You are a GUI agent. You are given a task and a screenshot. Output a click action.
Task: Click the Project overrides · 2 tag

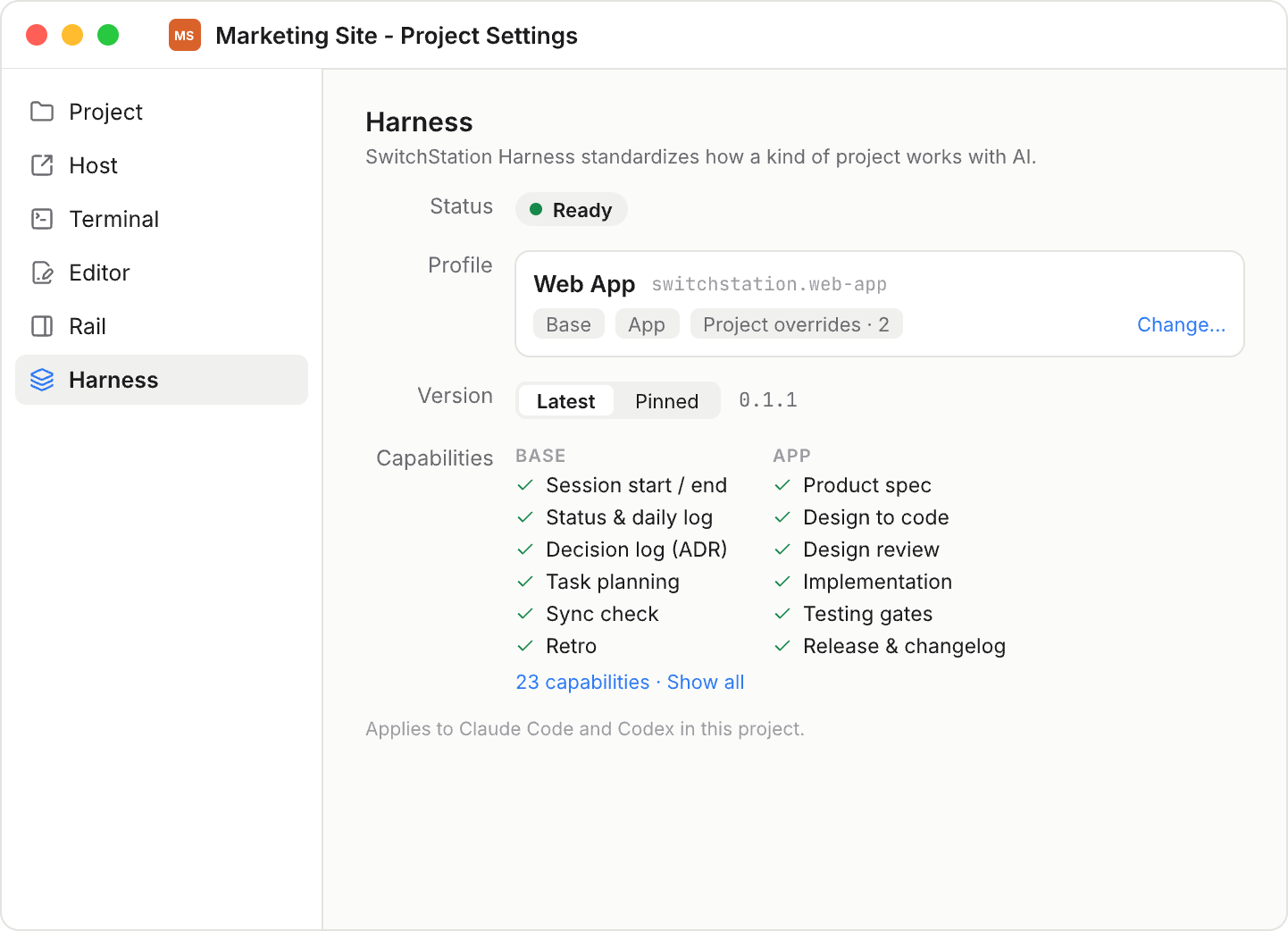point(796,324)
